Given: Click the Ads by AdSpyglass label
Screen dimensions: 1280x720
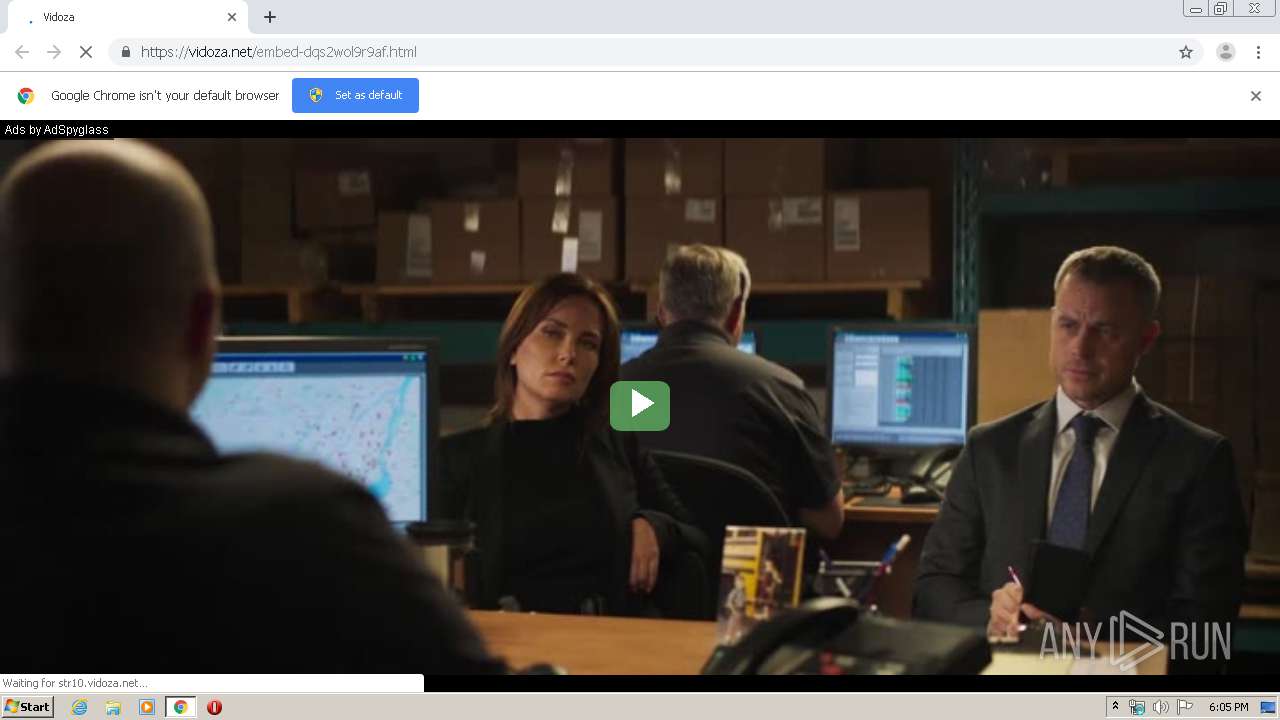Looking at the screenshot, I should pos(56,130).
